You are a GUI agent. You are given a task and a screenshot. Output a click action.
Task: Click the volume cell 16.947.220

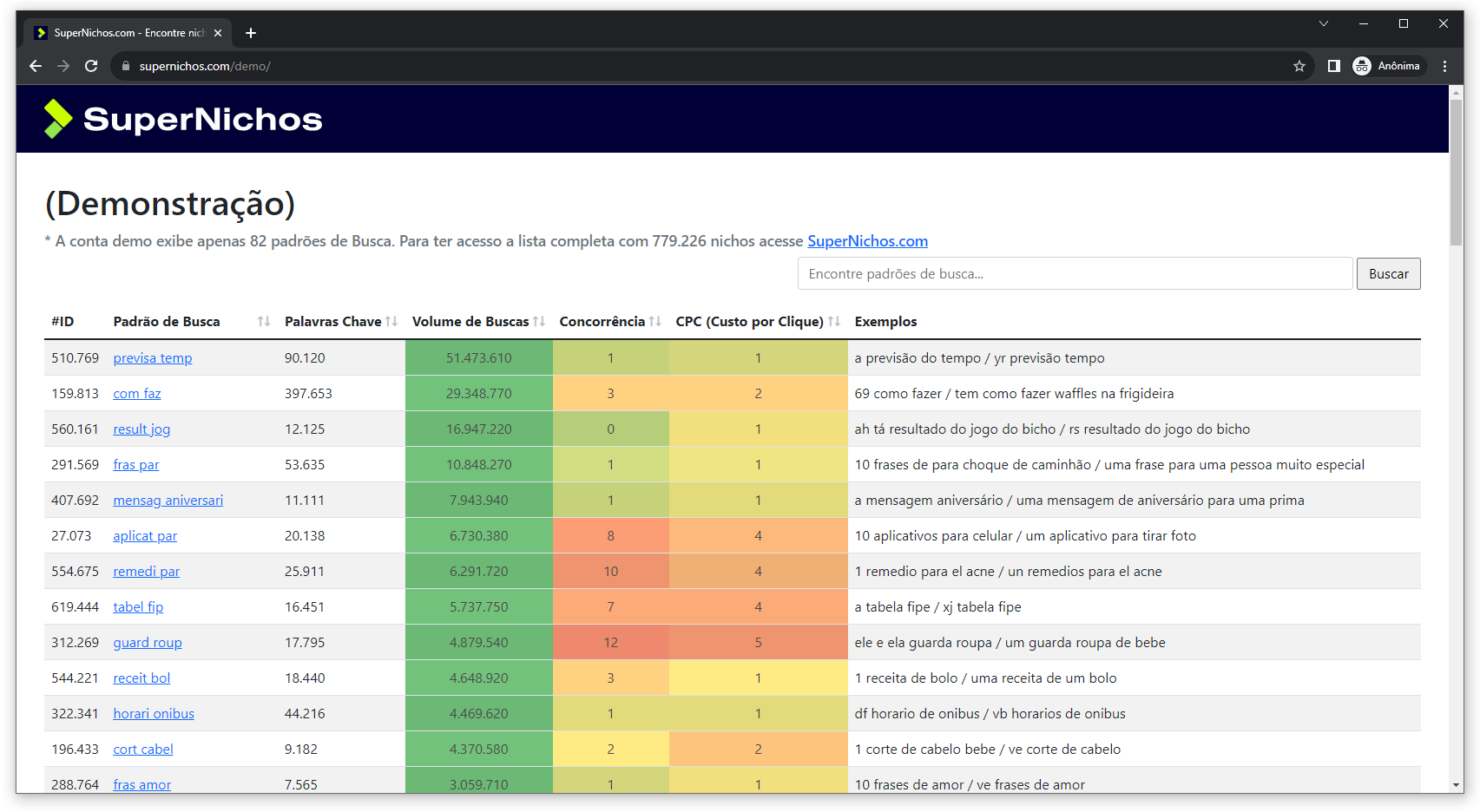click(479, 429)
